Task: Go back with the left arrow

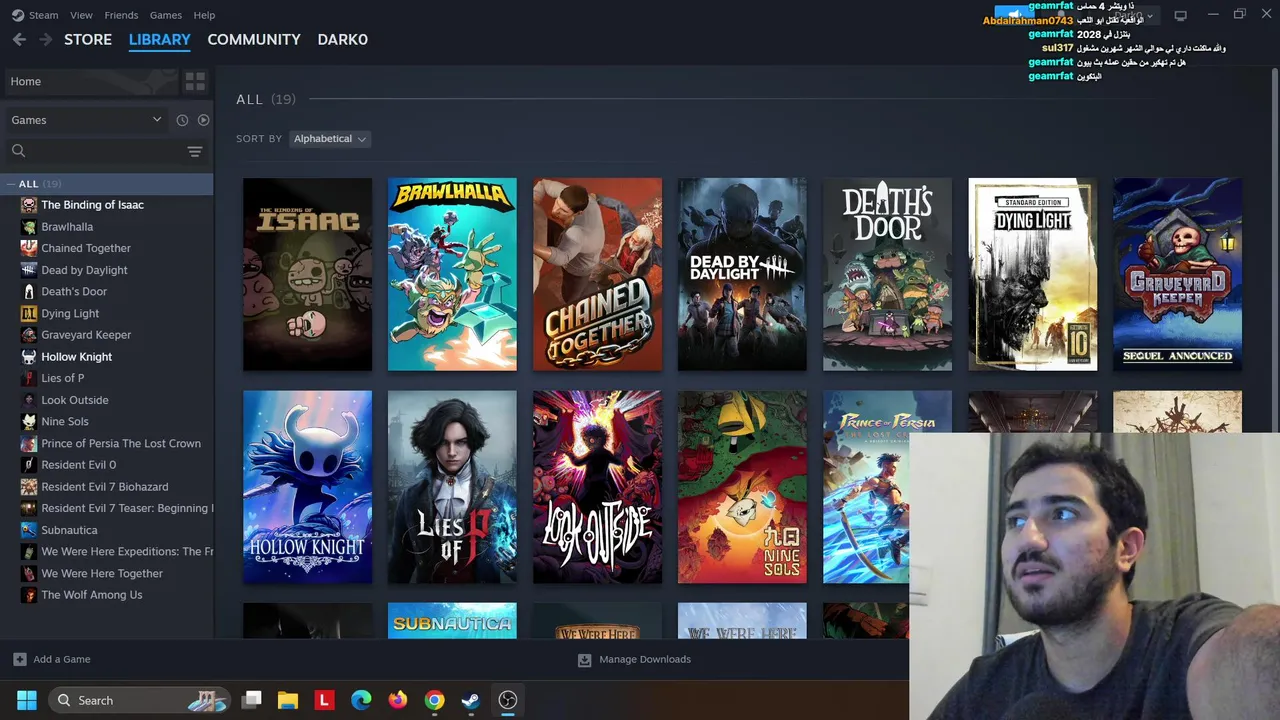Action: (19, 39)
